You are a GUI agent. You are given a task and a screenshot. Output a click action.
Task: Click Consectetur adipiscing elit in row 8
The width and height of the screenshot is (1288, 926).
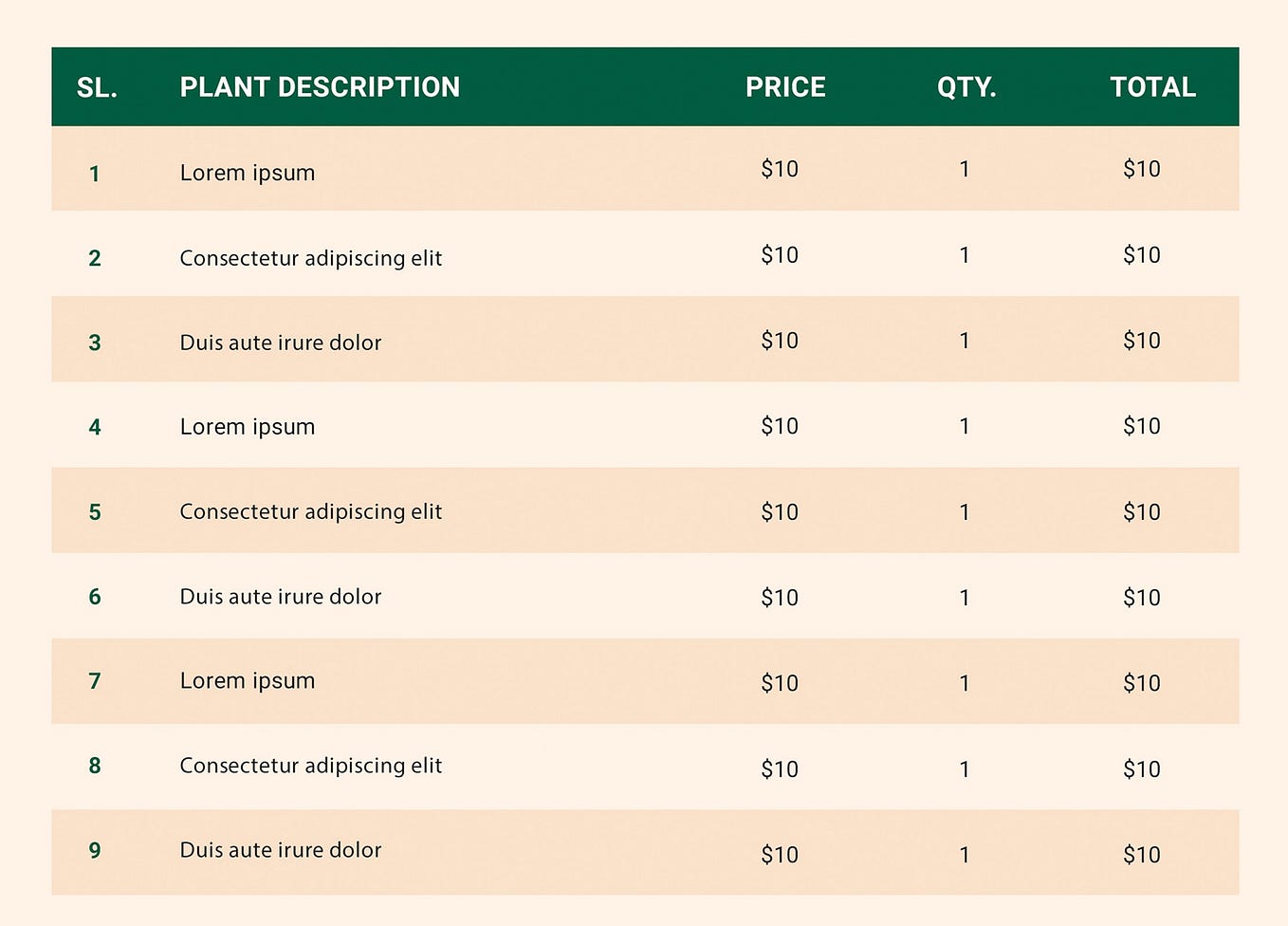[311, 766]
